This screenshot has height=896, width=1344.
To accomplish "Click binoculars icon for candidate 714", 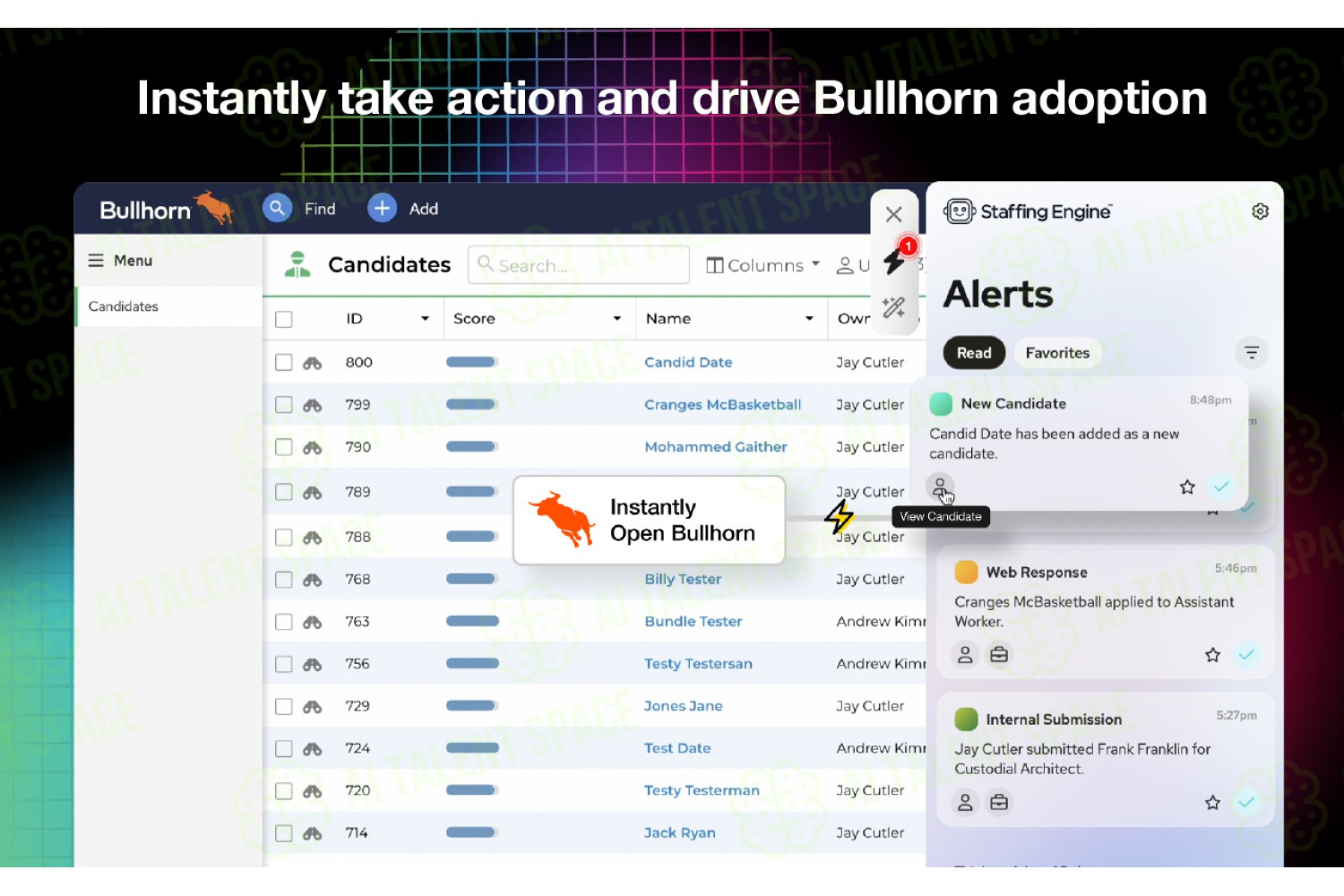I will pos(312,833).
